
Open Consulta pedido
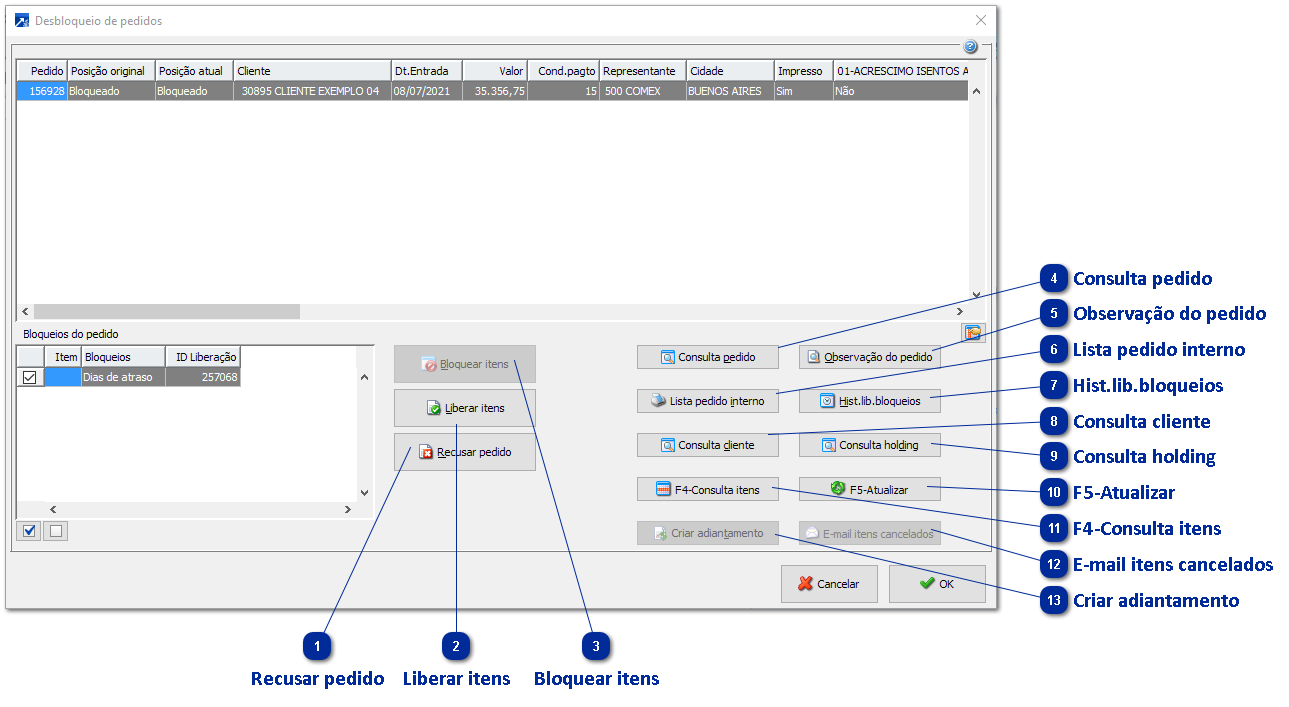coord(708,357)
